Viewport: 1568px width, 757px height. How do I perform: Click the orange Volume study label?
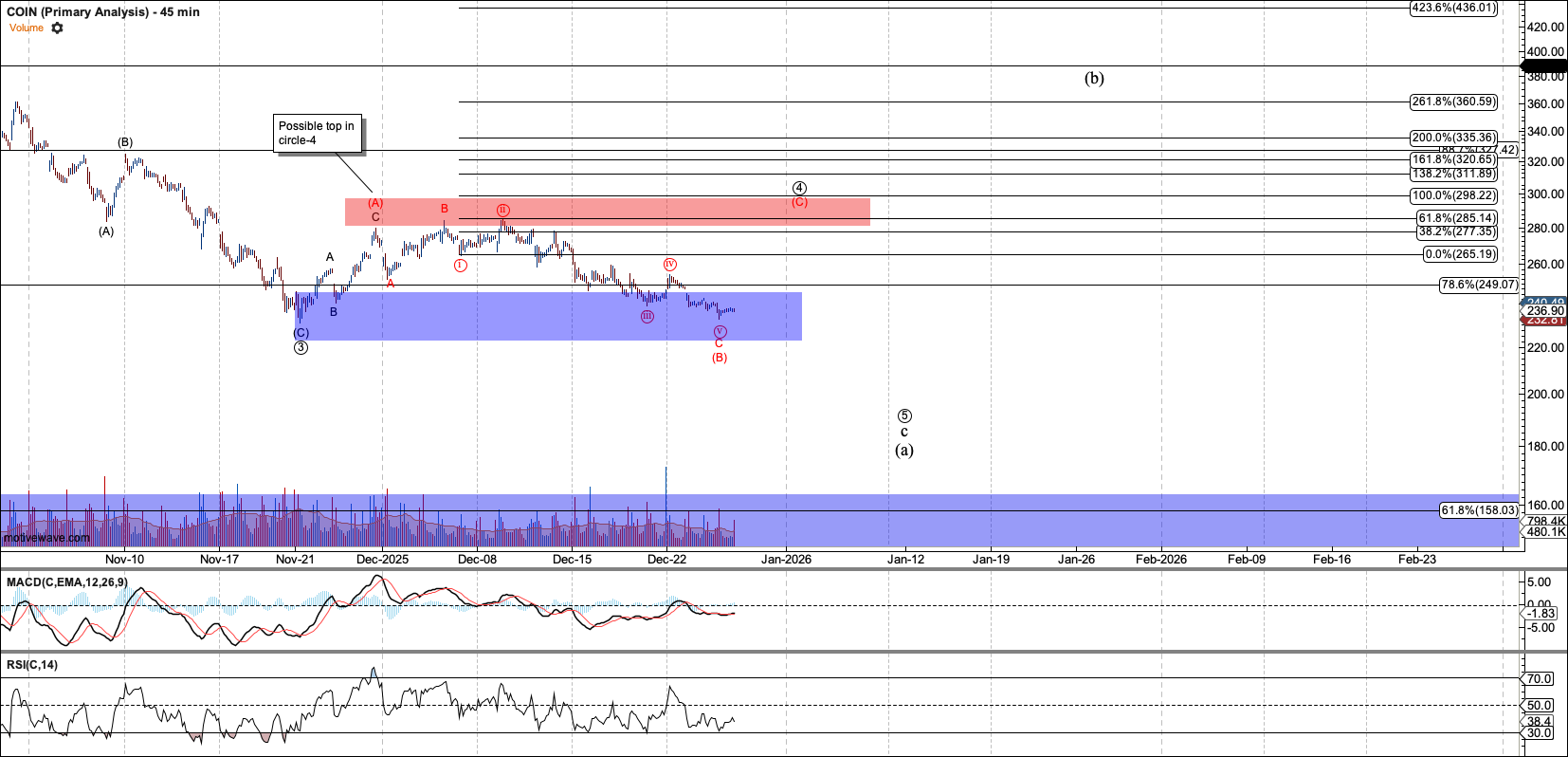[x=27, y=28]
